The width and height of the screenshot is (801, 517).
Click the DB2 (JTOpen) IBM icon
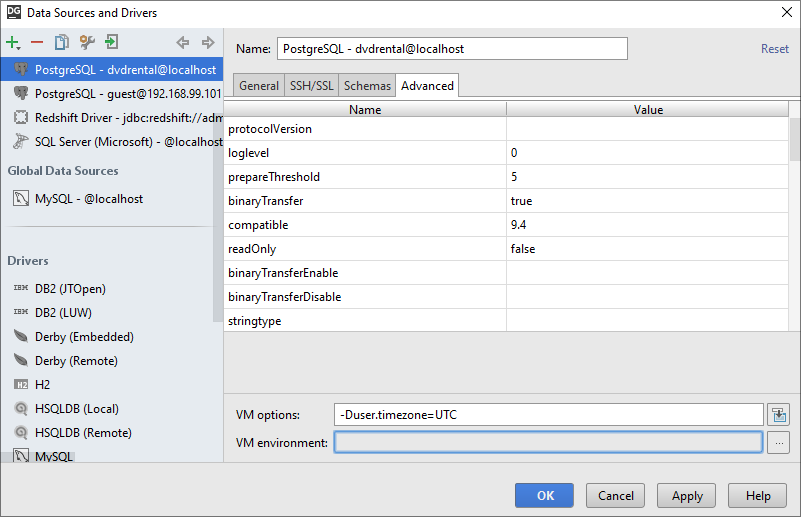tap(21, 288)
